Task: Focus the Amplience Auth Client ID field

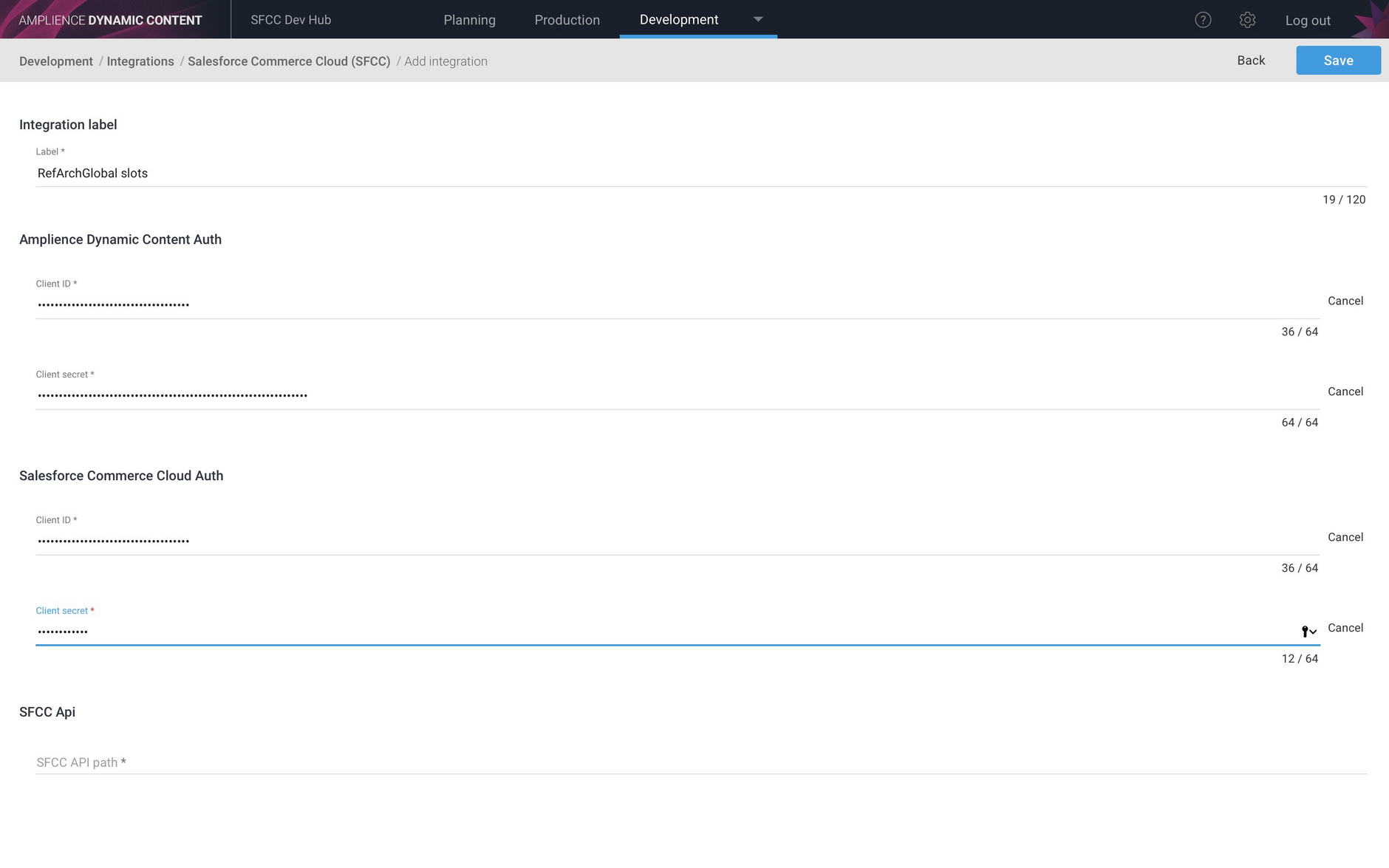Action: (x=678, y=304)
